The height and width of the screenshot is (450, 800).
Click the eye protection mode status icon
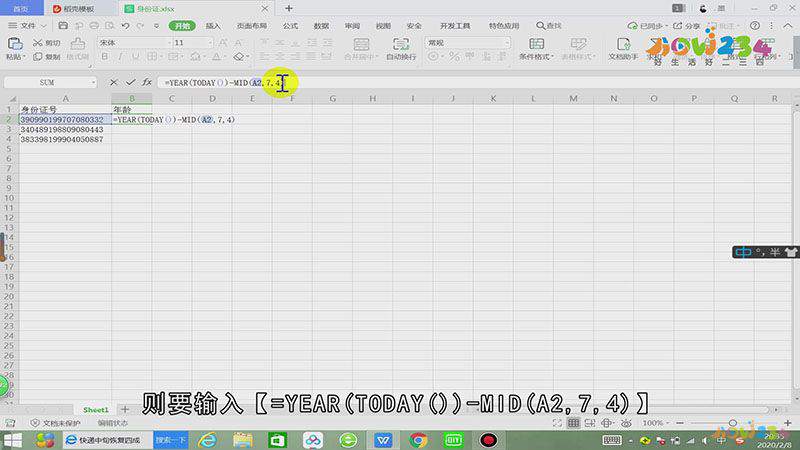pyautogui.click(x=626, y=423)
